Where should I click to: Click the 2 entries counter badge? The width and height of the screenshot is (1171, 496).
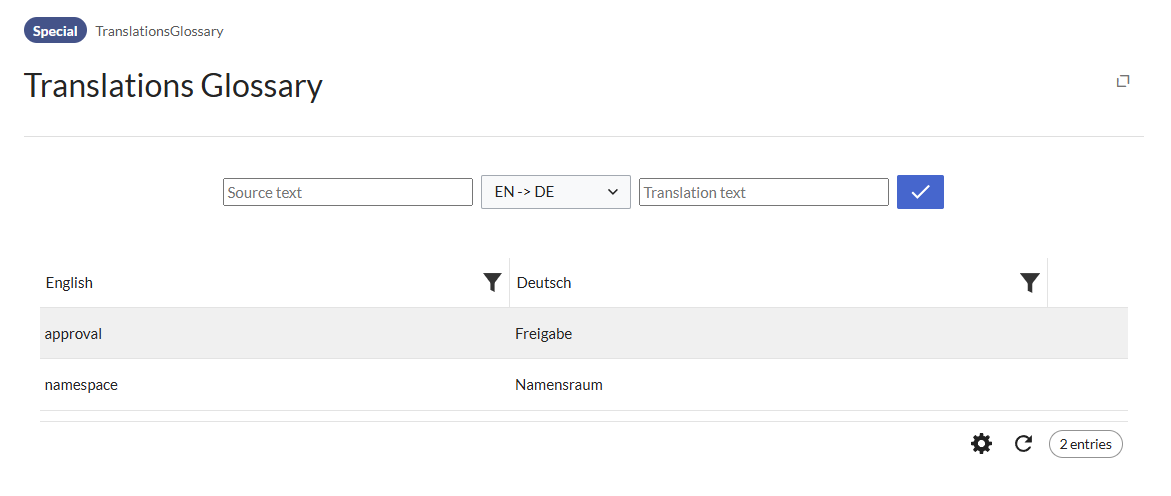tap(1086, 444)
